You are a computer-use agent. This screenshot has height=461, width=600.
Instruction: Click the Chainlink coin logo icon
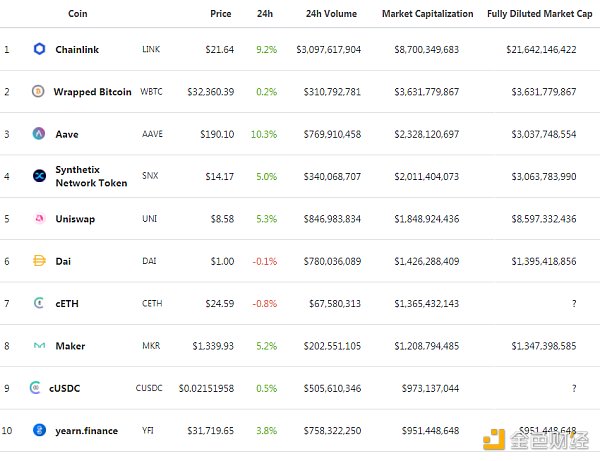pos(39,49)
